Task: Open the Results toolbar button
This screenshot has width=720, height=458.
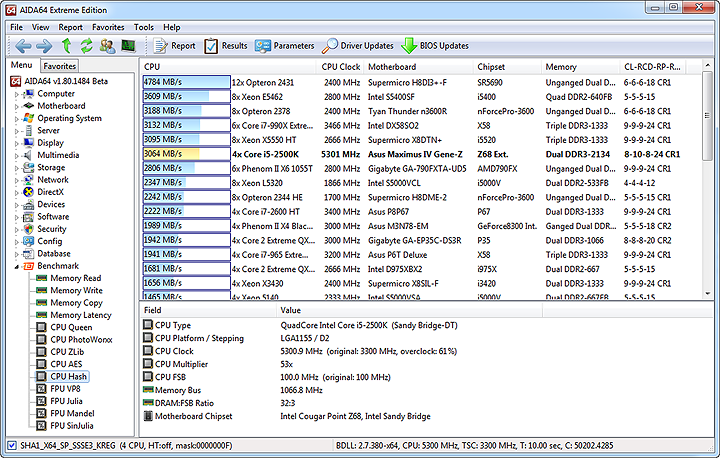Action: pos(225,46)
